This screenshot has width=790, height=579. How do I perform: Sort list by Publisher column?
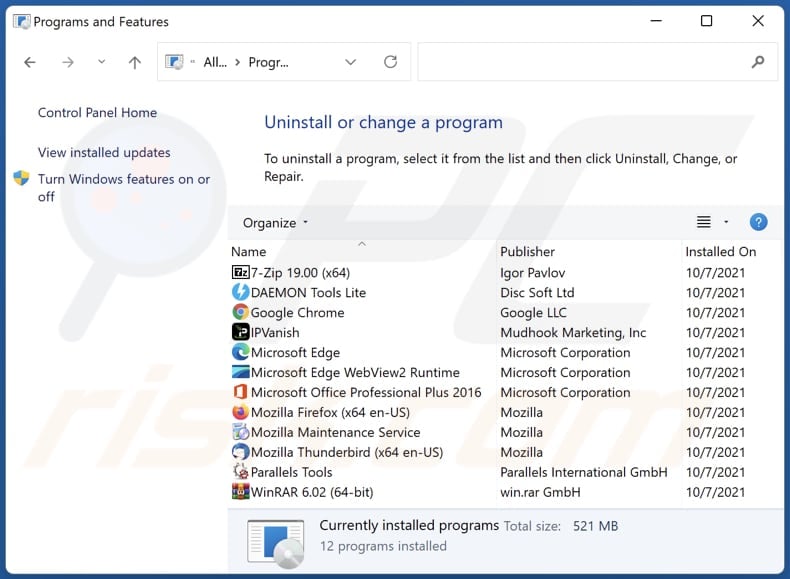(x=527, y=252)
